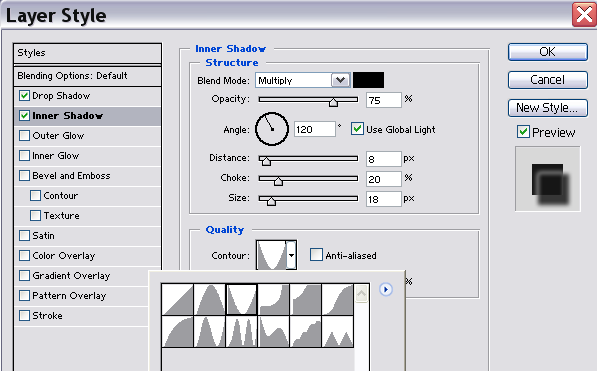Click the Cancel button

coord(548,80)
